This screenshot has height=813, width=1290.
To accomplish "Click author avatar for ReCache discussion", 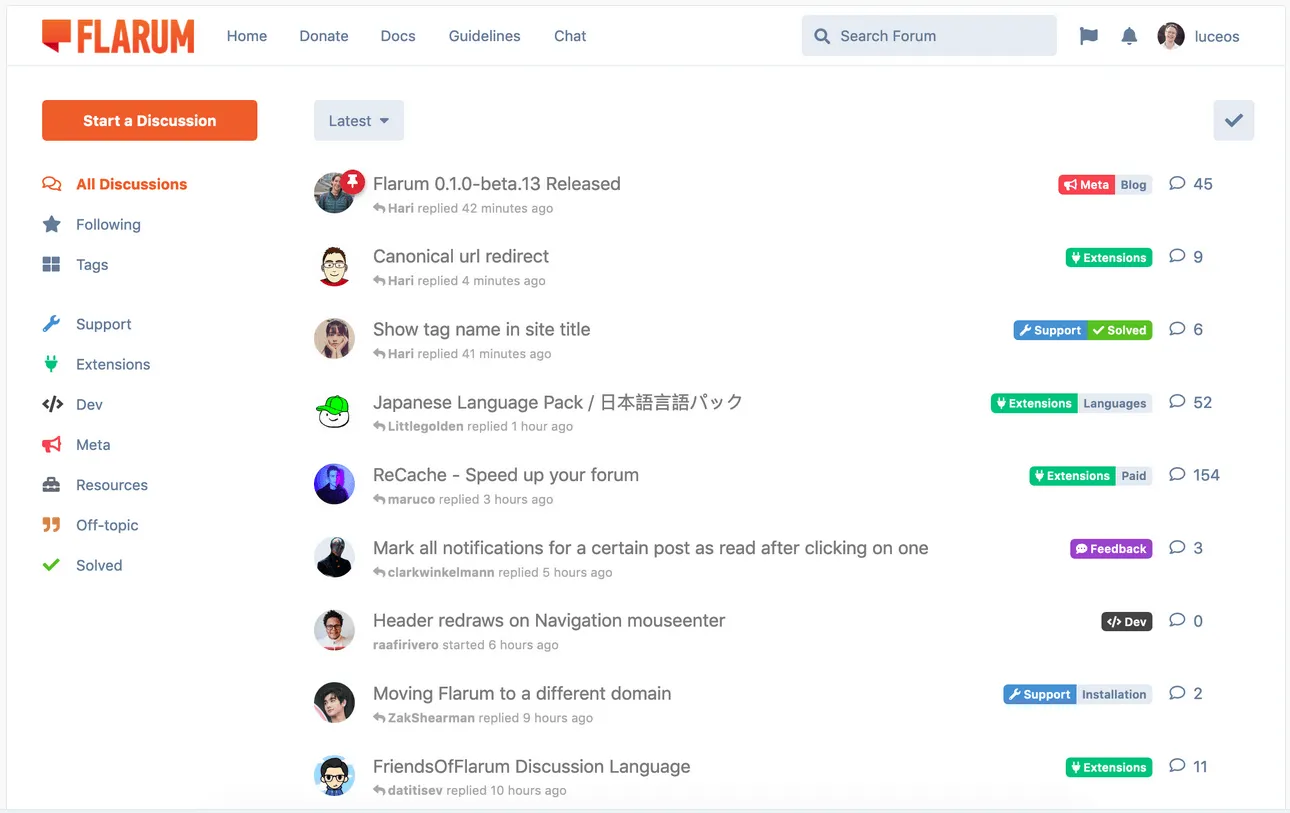I will (x=334, y=484).
